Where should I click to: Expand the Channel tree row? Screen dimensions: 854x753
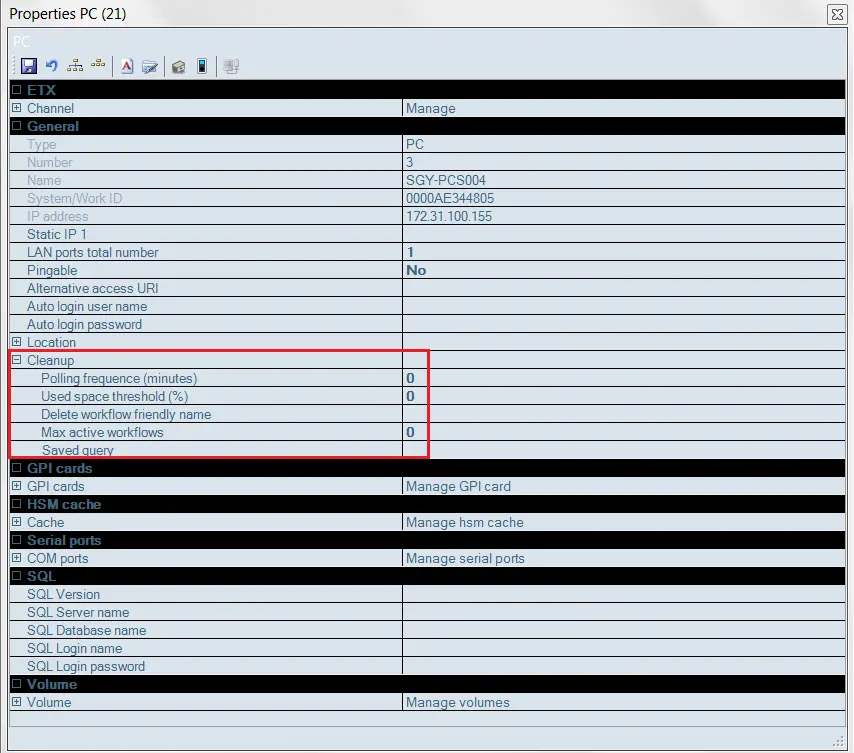click(16, 108)
